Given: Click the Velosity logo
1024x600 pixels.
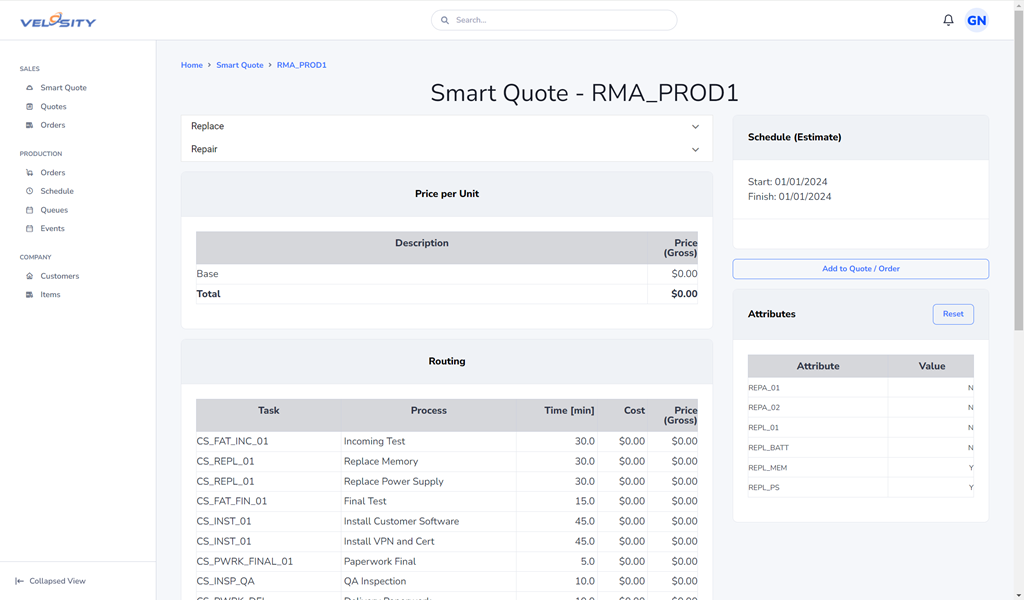Looking at the screenshot, I should pyautogui.click(x=58, y=20).
